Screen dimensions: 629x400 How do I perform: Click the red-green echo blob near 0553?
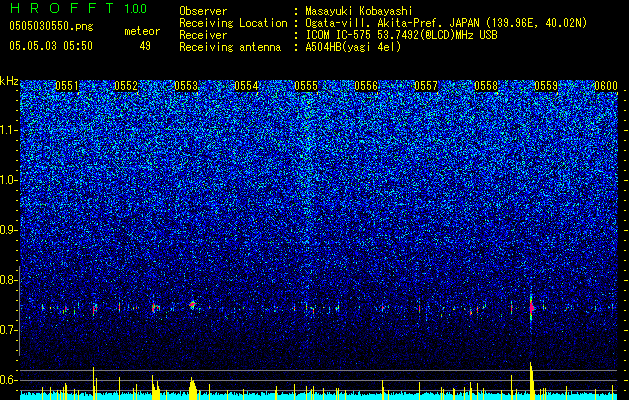point(192,305)
